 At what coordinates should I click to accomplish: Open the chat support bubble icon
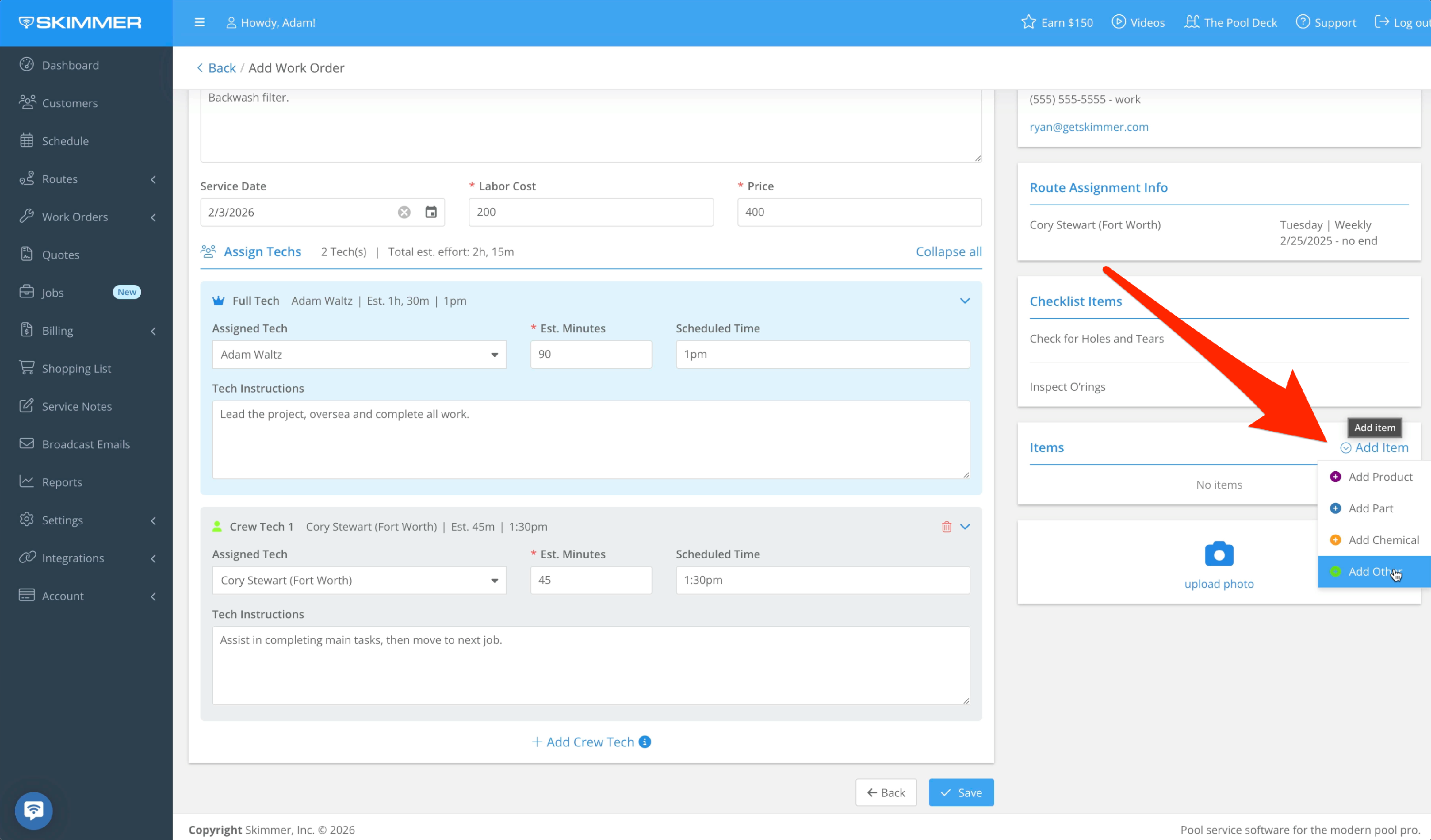pos(33,810)
